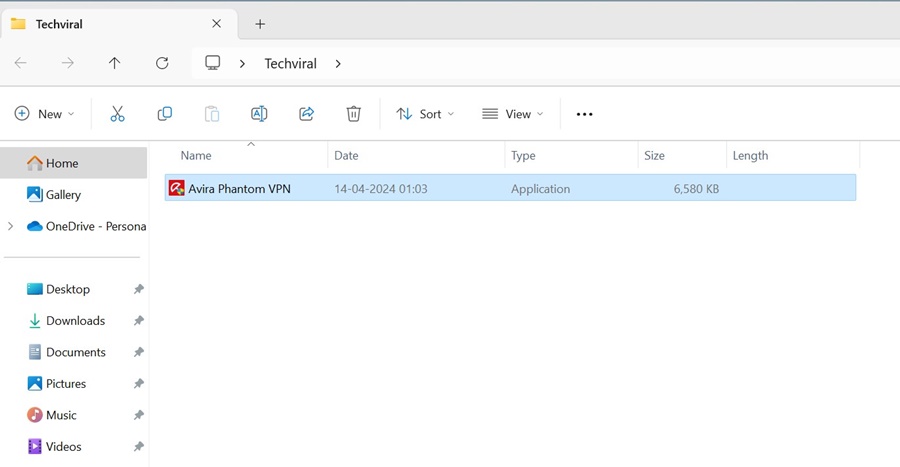Click the Copy icon in toolbar
900x467 pixels.
point(165,114)
